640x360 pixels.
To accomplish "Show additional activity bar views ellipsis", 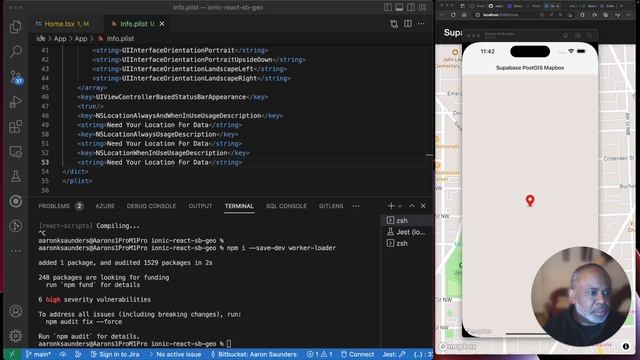I will (x=16, y=251).
